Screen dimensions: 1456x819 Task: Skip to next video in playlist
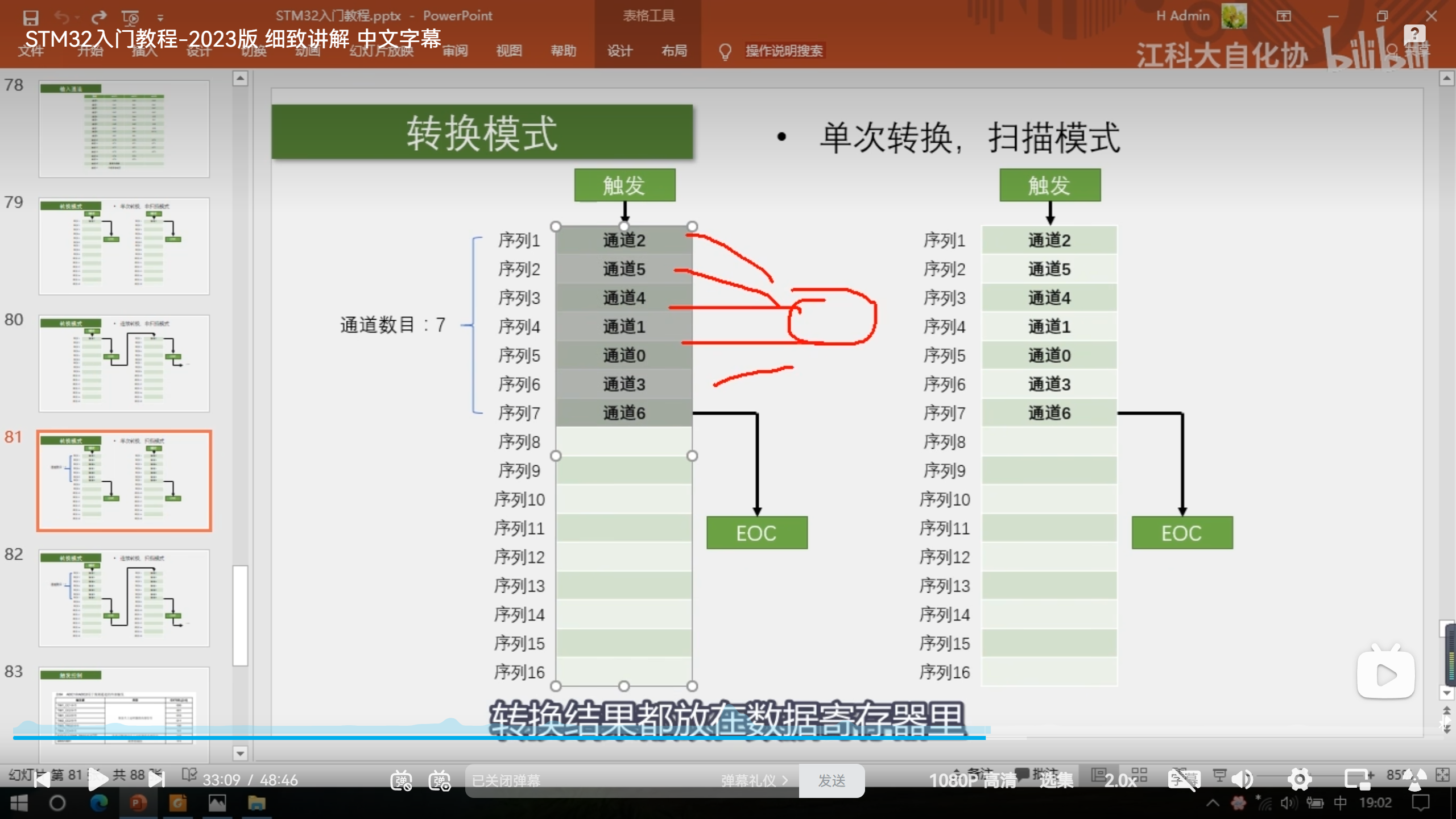pyautogui.click(x=156, y=780)
